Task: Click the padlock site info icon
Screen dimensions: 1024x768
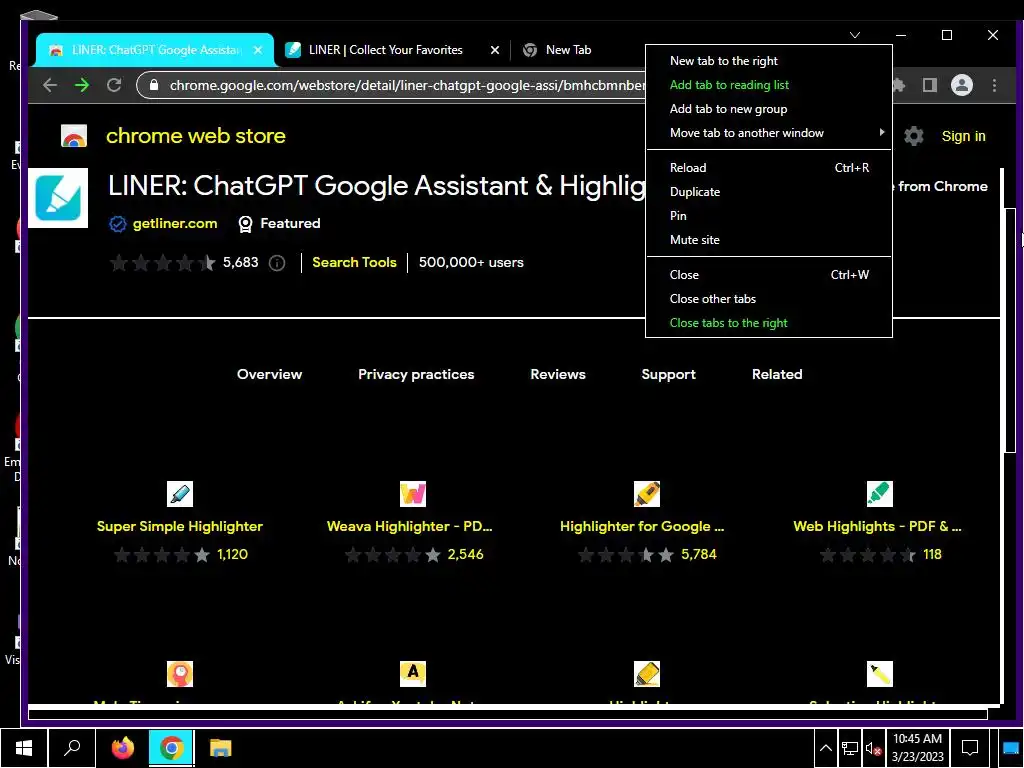Action: point(154,85)
